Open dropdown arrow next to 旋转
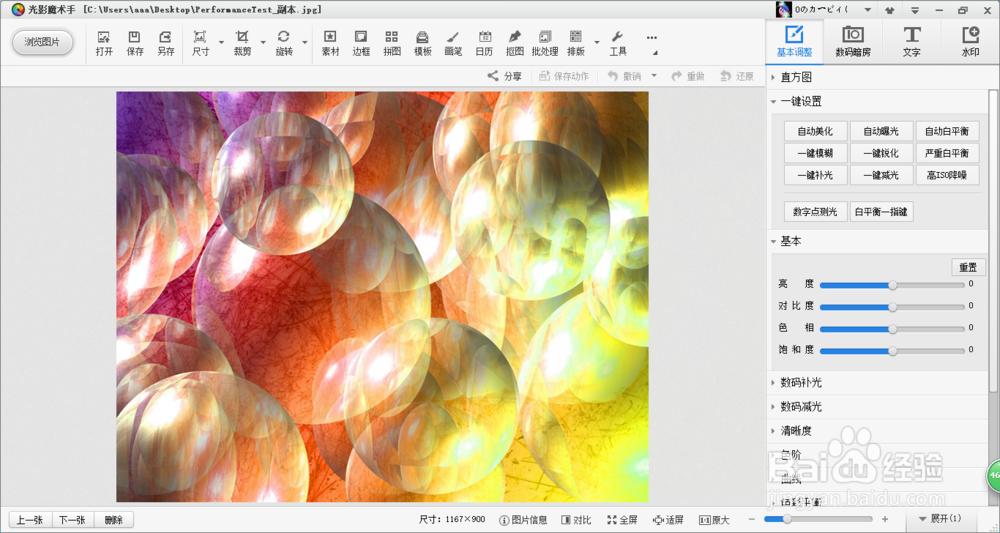The height and width of the screenshot is (533, 1000). tap(305, 43)
